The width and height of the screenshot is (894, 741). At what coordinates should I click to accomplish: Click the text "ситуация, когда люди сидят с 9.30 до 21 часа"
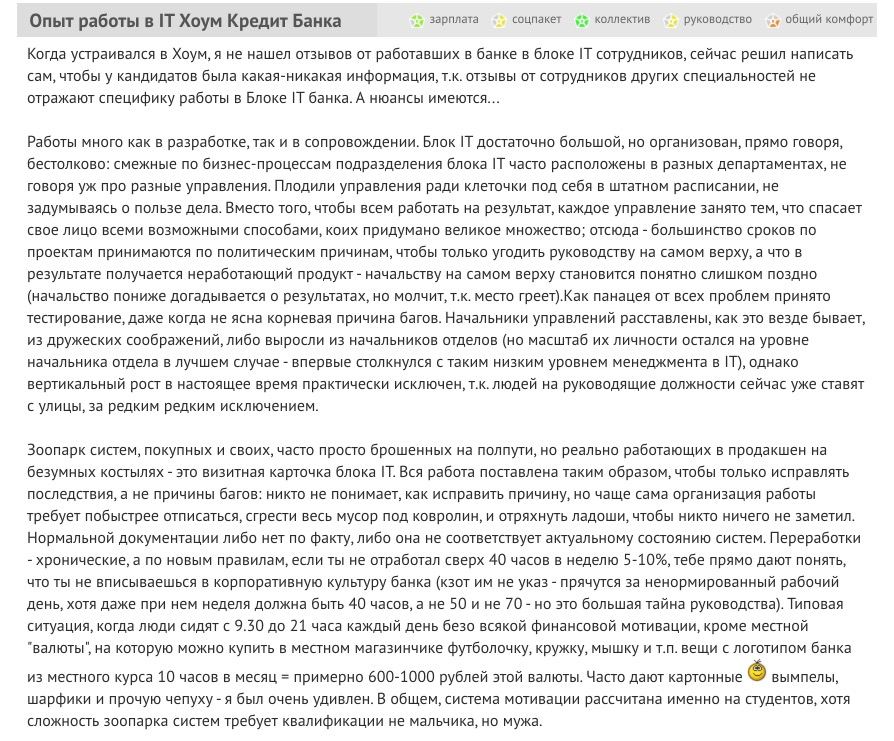pyautogui.click(x=183, y=626)
